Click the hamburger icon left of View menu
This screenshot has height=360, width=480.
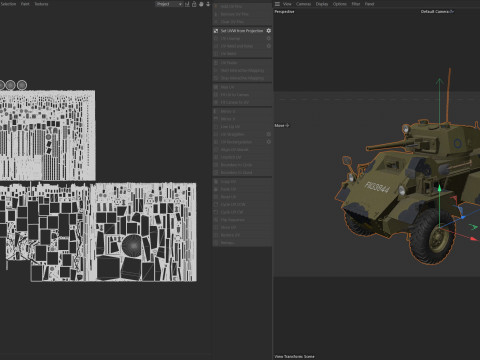[277, 4]
